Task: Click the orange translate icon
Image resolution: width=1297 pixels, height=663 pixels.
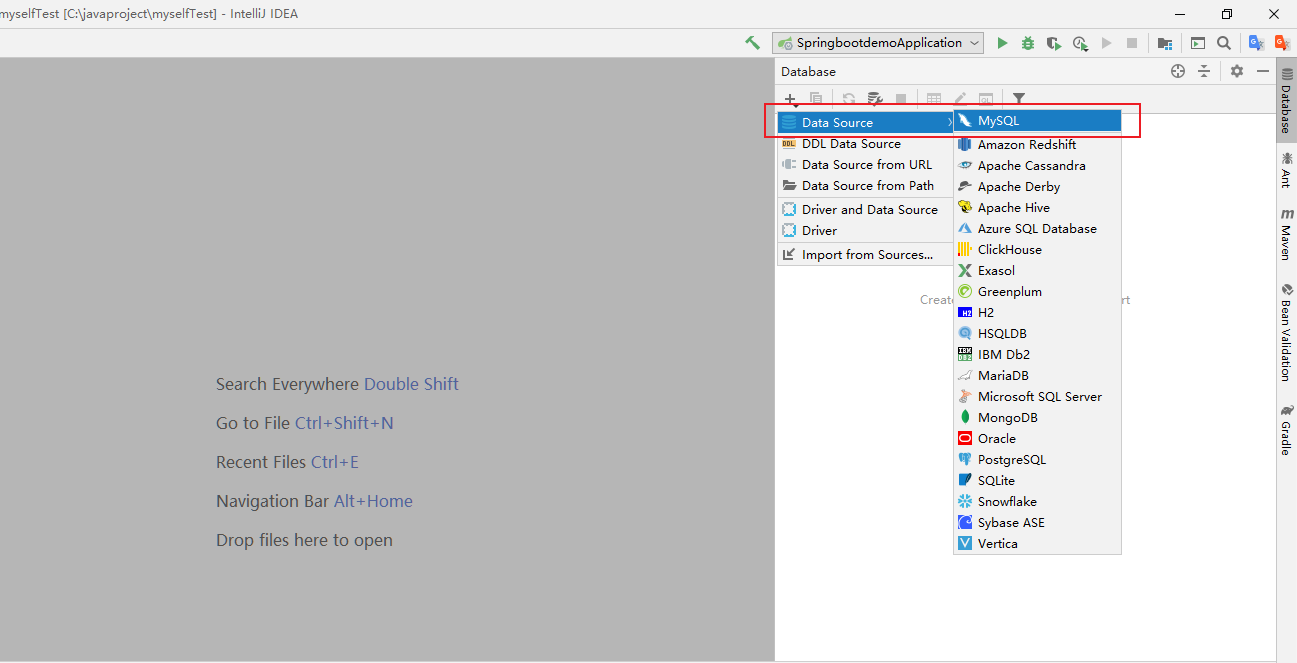Action: 1282,43
